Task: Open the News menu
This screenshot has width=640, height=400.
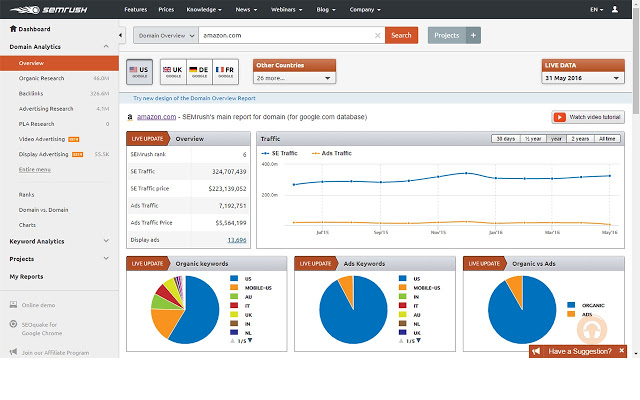Action: pyautogui.click(x=246, y=9)
